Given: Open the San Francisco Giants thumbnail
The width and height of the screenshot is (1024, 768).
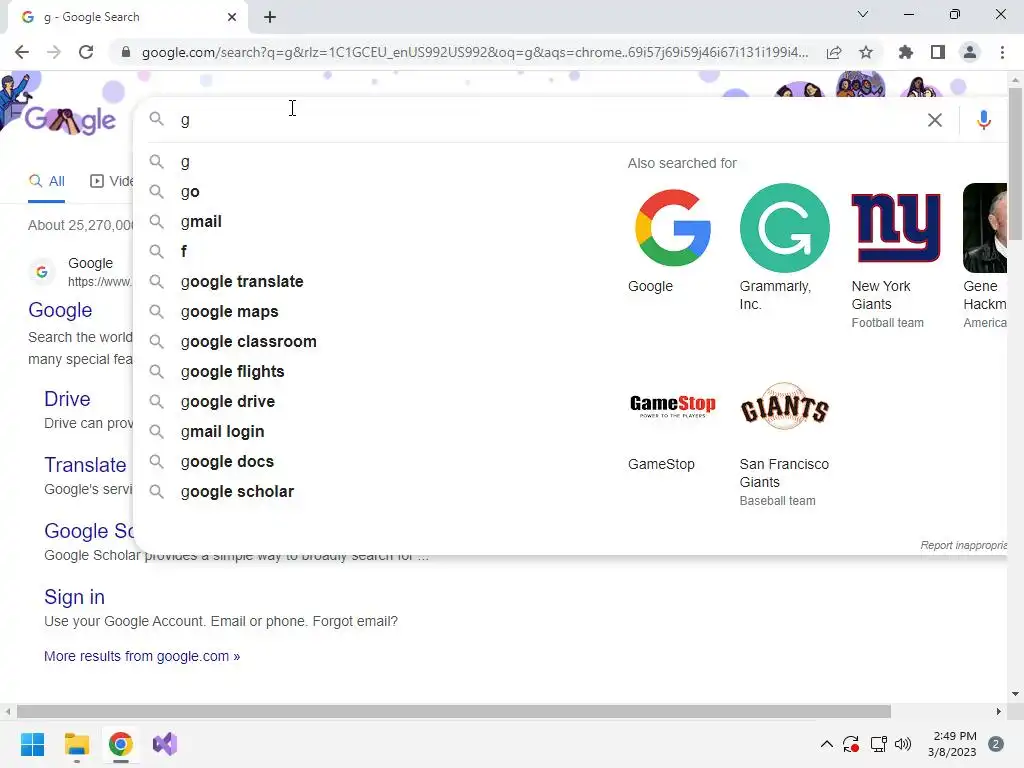Looking at the screenshot, I should 784,406.
